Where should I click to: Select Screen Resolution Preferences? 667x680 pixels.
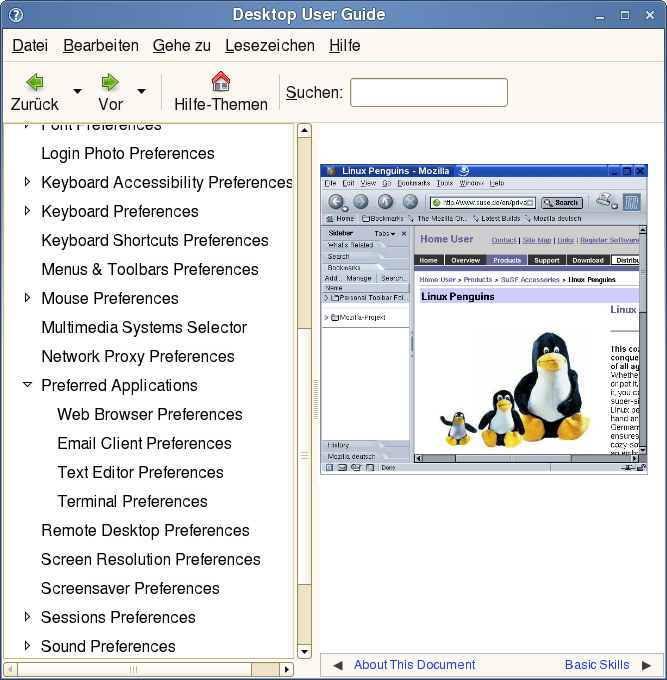pos(150,559)
